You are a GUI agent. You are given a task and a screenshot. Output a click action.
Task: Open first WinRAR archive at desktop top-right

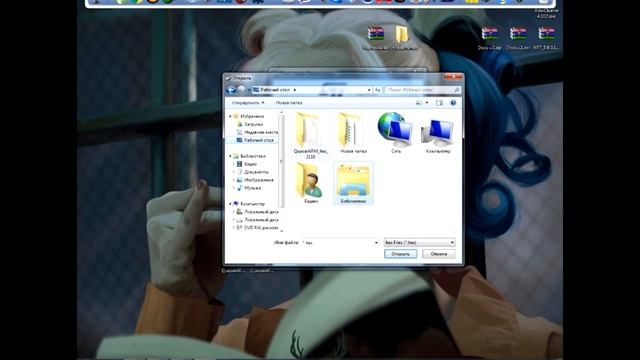pos(490,35)
